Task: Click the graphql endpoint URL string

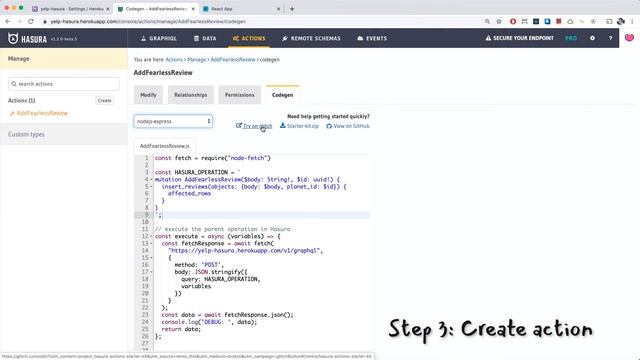Action: tap(244, 251)
